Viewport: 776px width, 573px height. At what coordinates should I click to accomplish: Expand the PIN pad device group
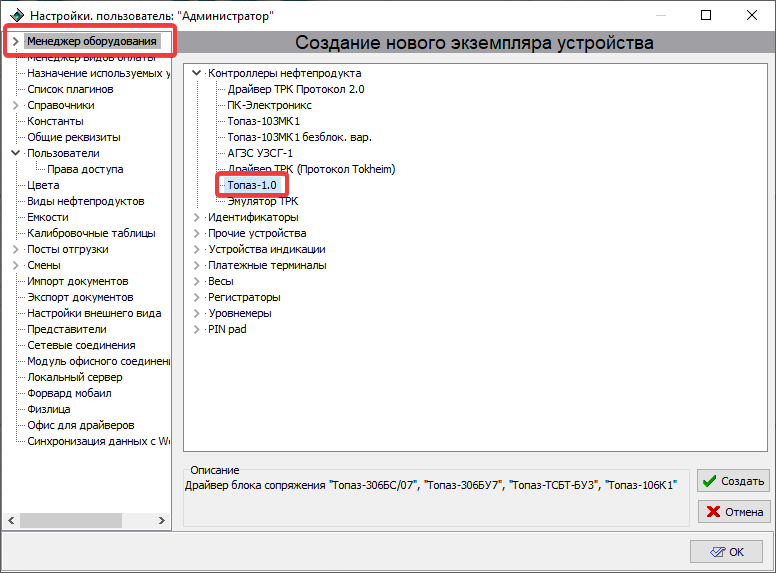tap(196, 330)
